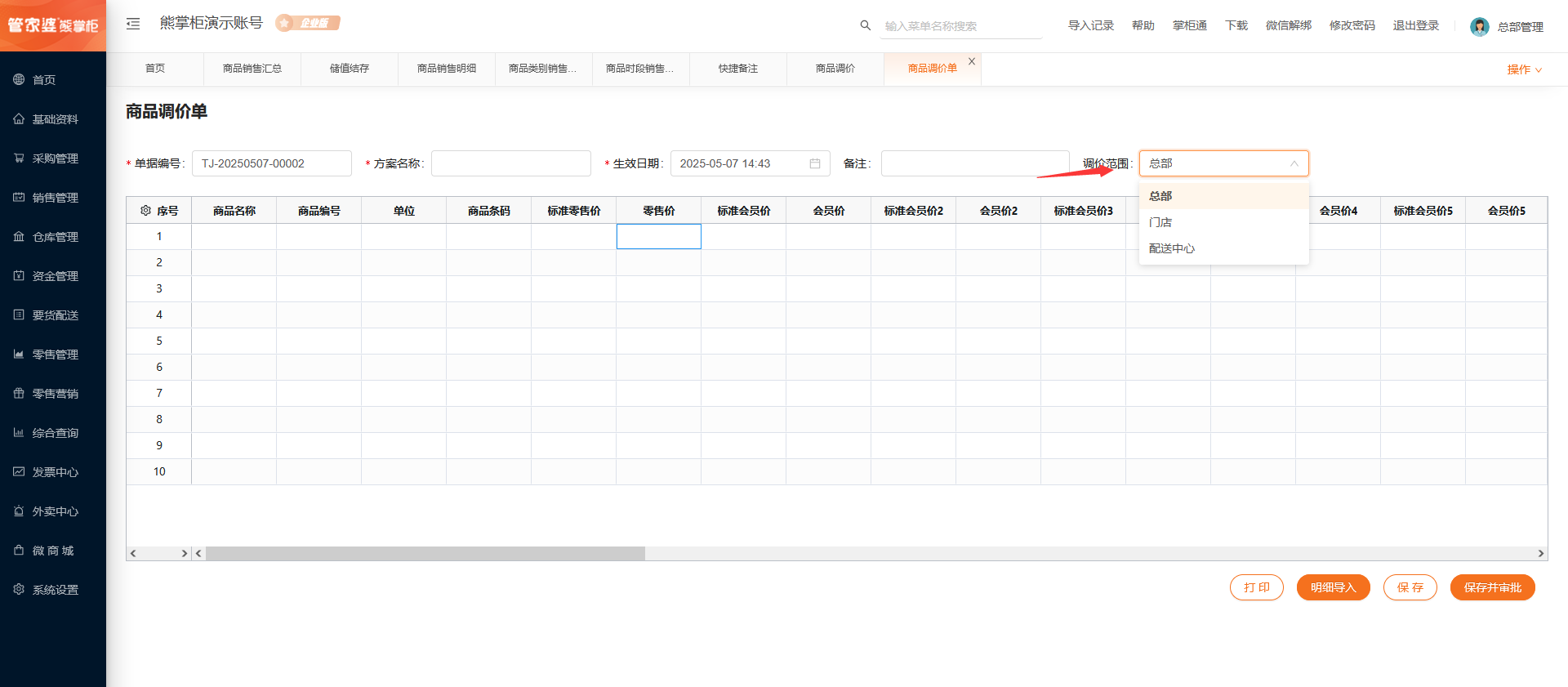Screen dimensions: 1568x687
Task: Open the 帮助 link
Action: [x=1143, y=25]
